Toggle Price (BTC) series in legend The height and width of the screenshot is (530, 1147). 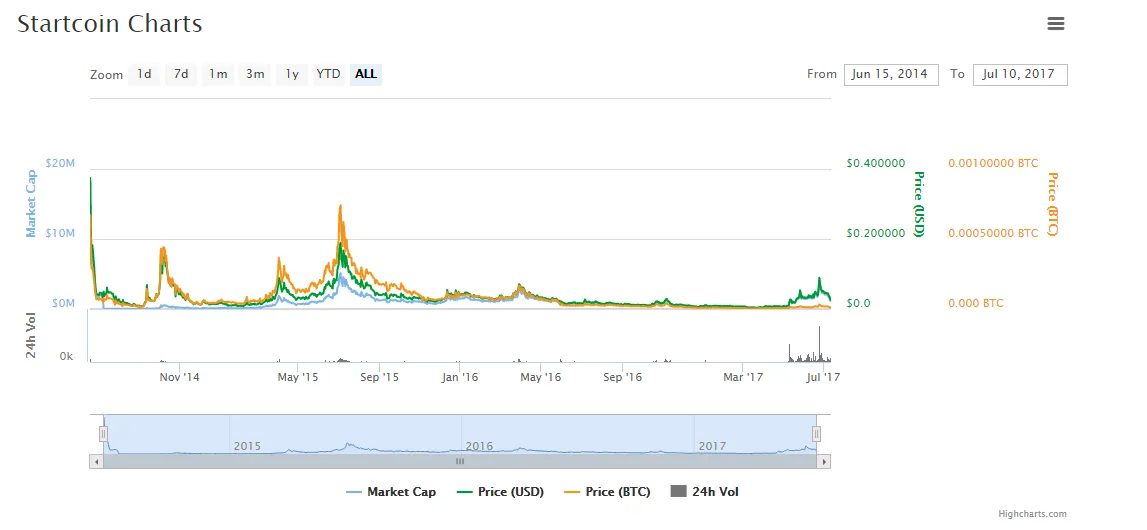(x=607, y=492)
